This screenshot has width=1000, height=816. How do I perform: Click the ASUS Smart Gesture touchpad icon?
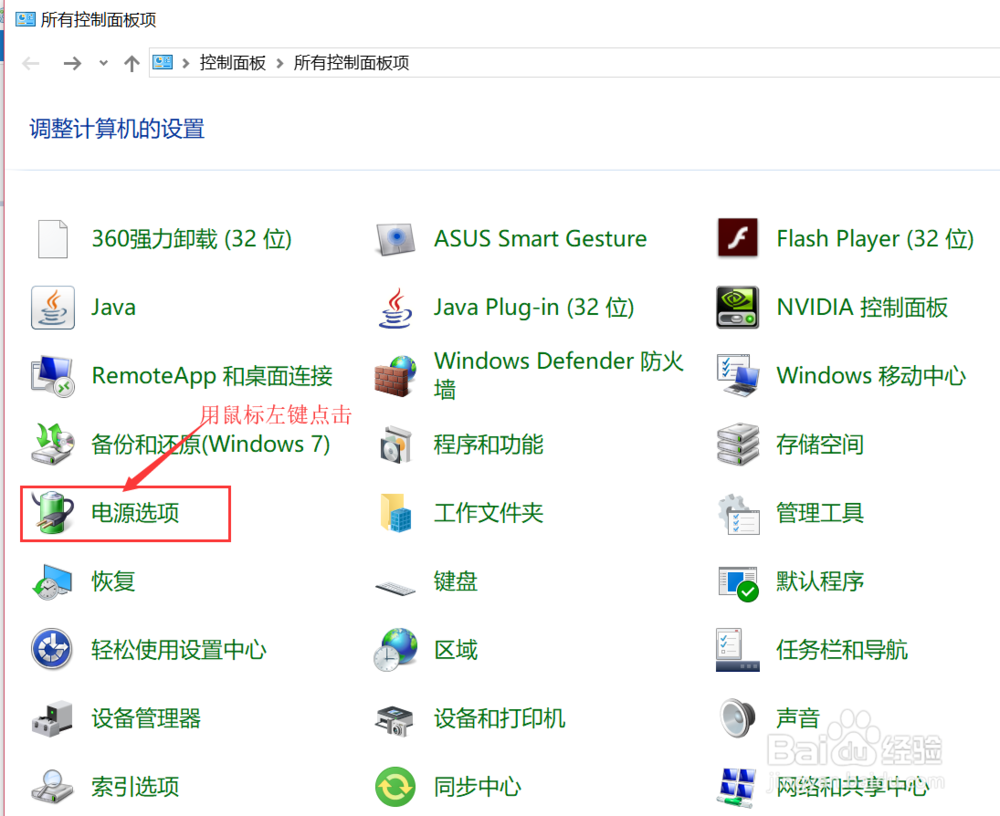click(395, 239)
